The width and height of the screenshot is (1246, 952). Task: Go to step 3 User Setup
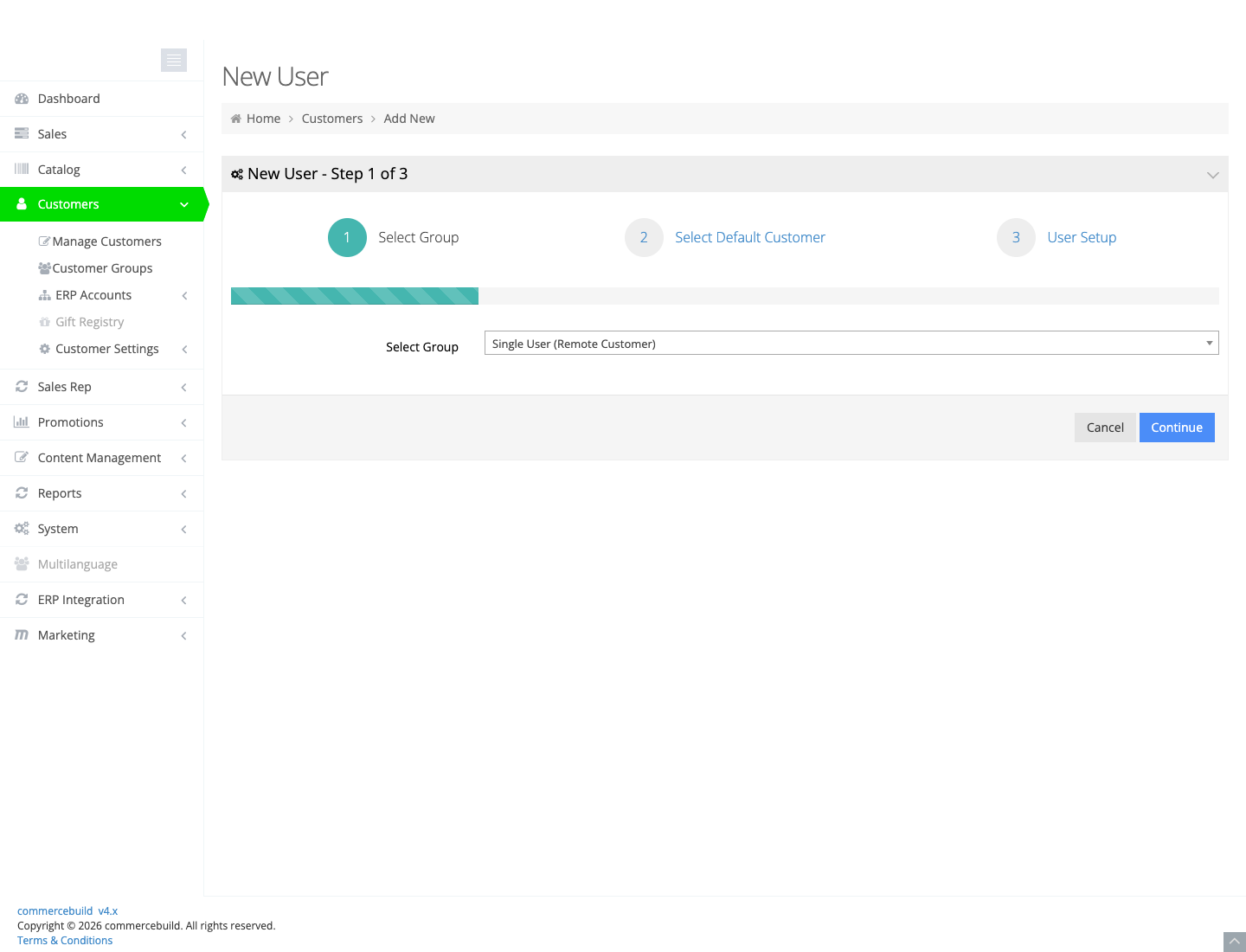click(x=1057, y=237)
